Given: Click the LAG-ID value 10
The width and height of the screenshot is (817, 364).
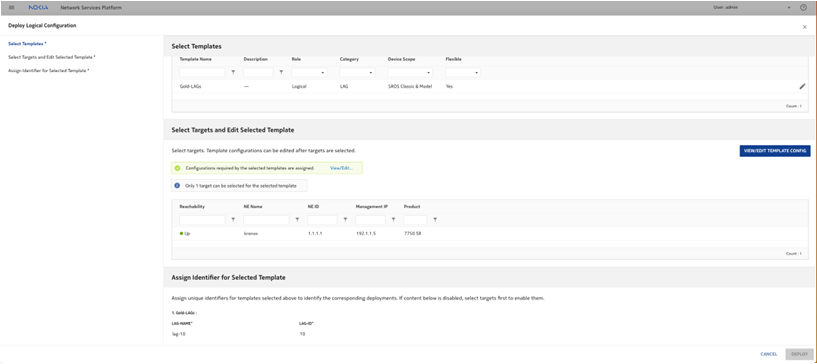Looking at the screenshot, I should [302, 334].
